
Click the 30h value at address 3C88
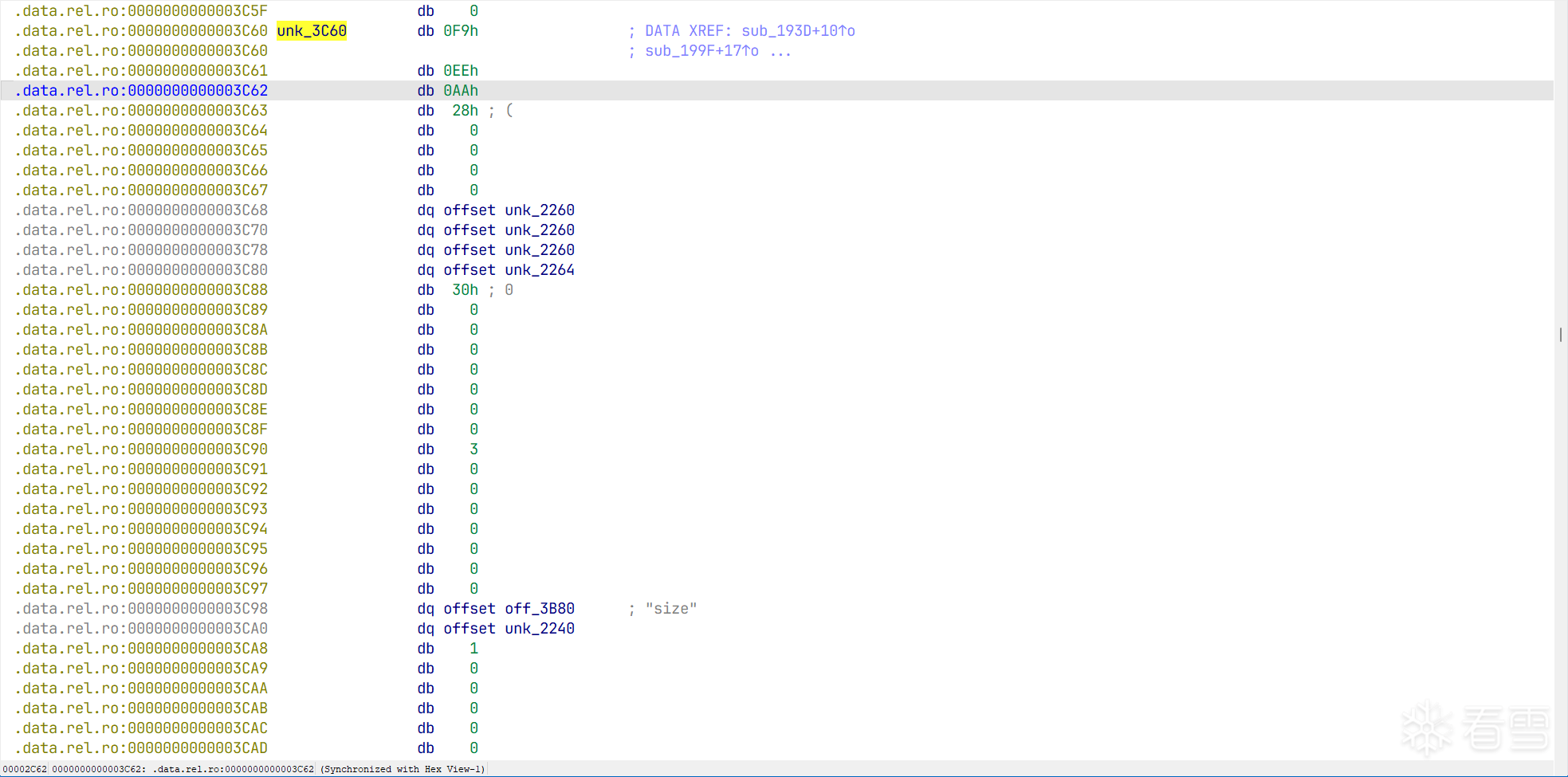466,290
